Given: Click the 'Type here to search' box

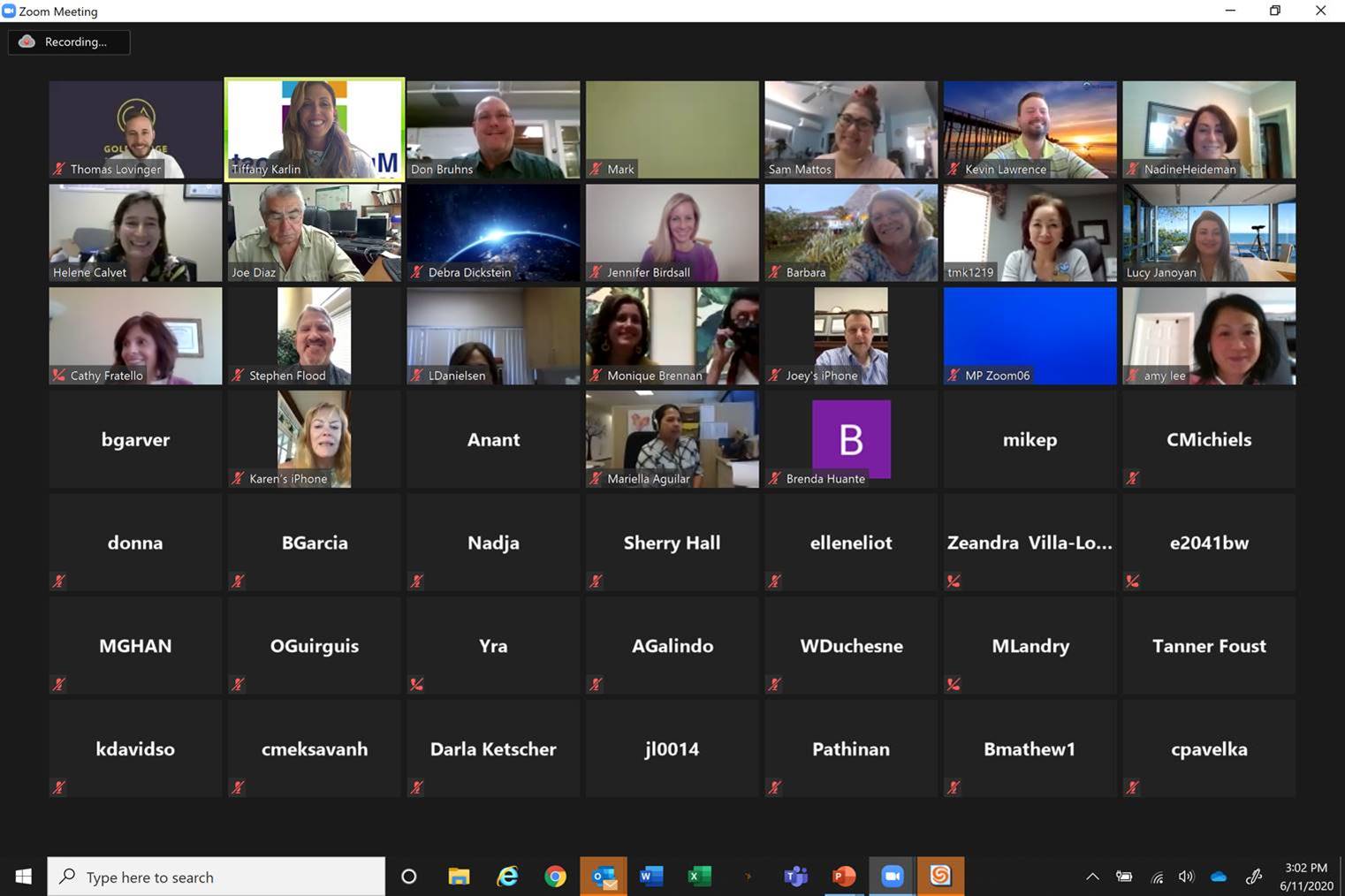Looking at the screenshot, I should (217, 877).
